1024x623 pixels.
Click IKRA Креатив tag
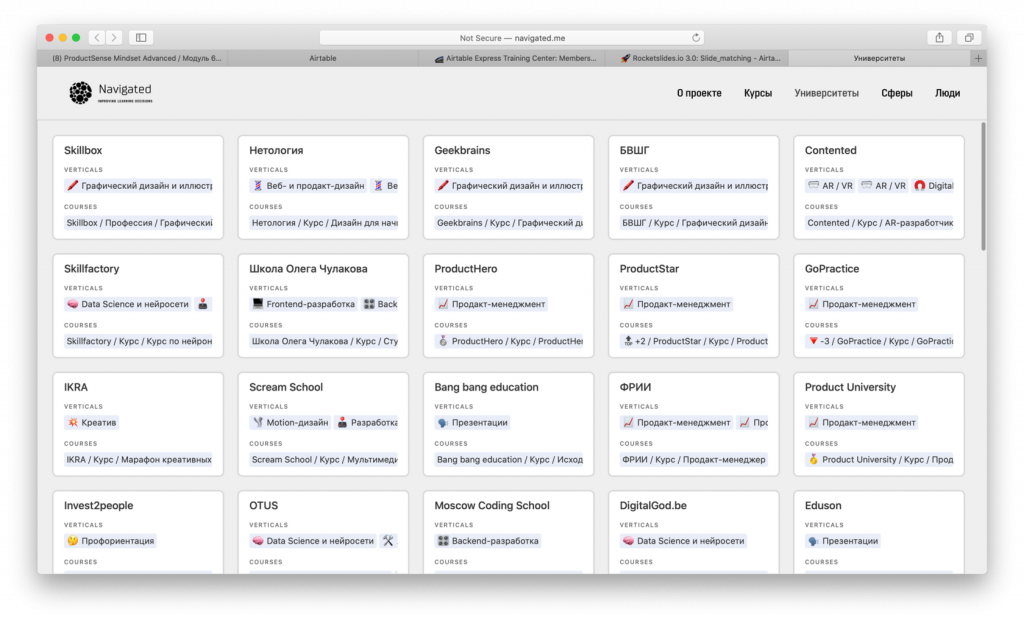91,423
